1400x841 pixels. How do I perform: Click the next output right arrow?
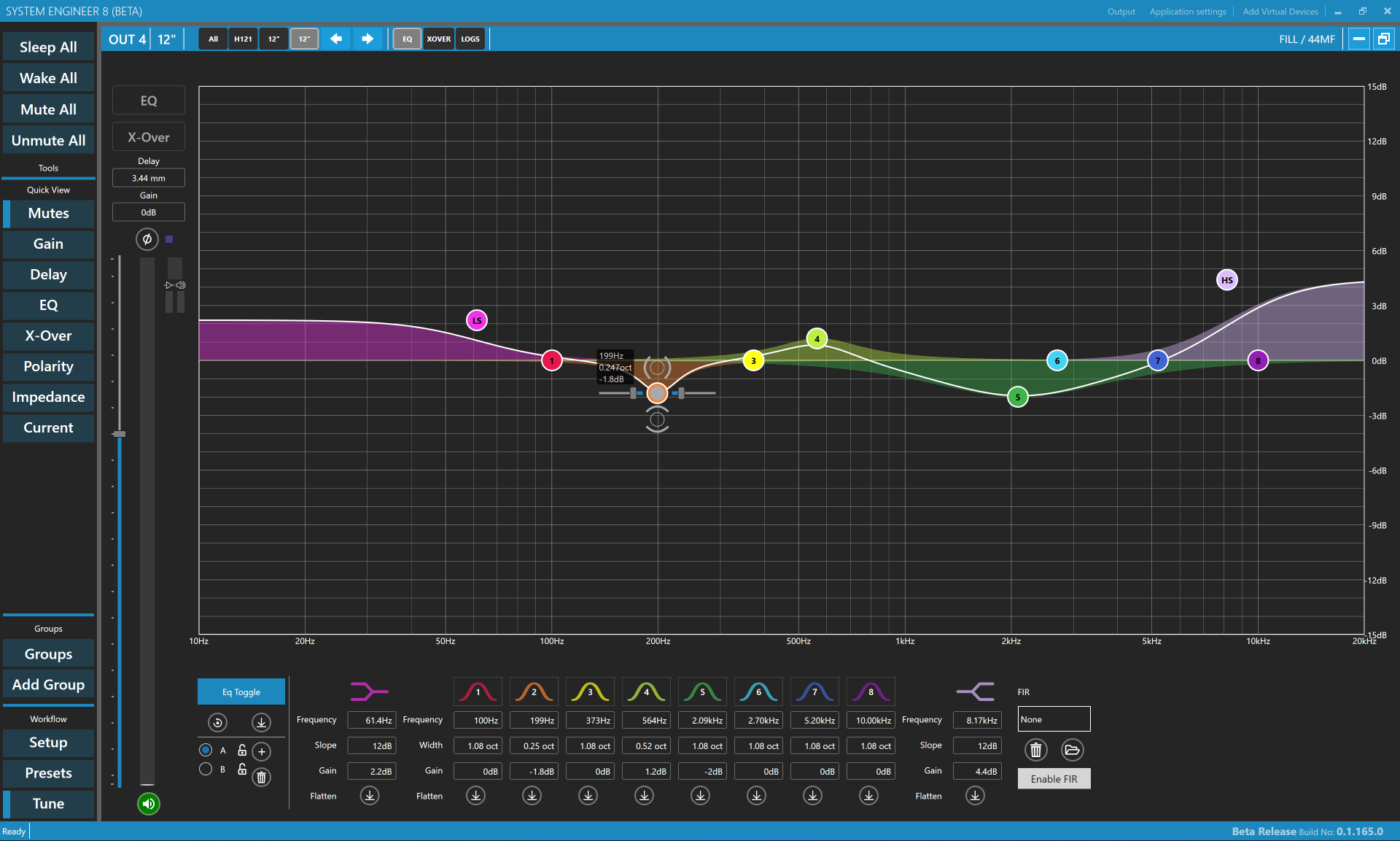[367, 39]
